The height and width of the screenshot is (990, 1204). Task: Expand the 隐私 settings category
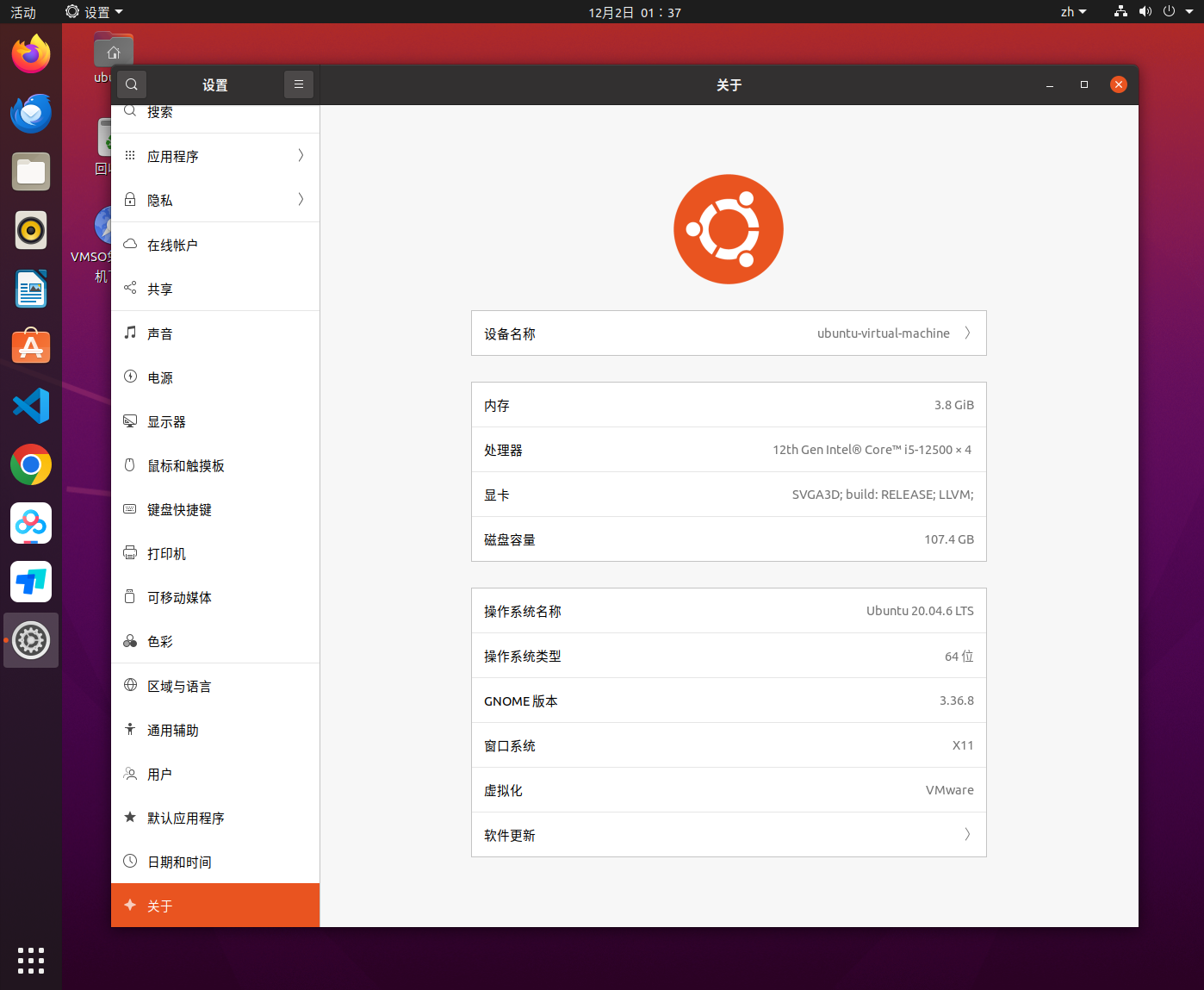point(215,200)
